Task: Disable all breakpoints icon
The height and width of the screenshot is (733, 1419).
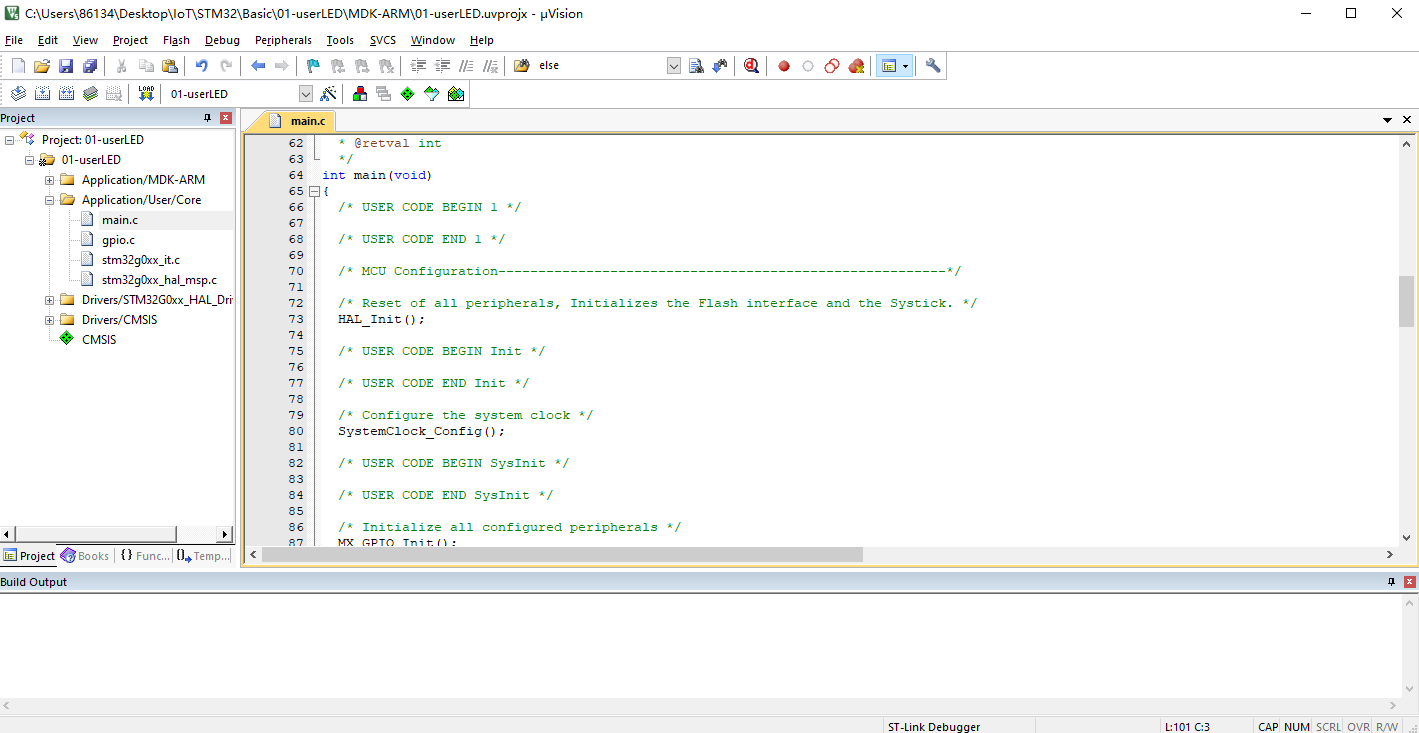Action: pyautogui.click(x=832, y=66)
